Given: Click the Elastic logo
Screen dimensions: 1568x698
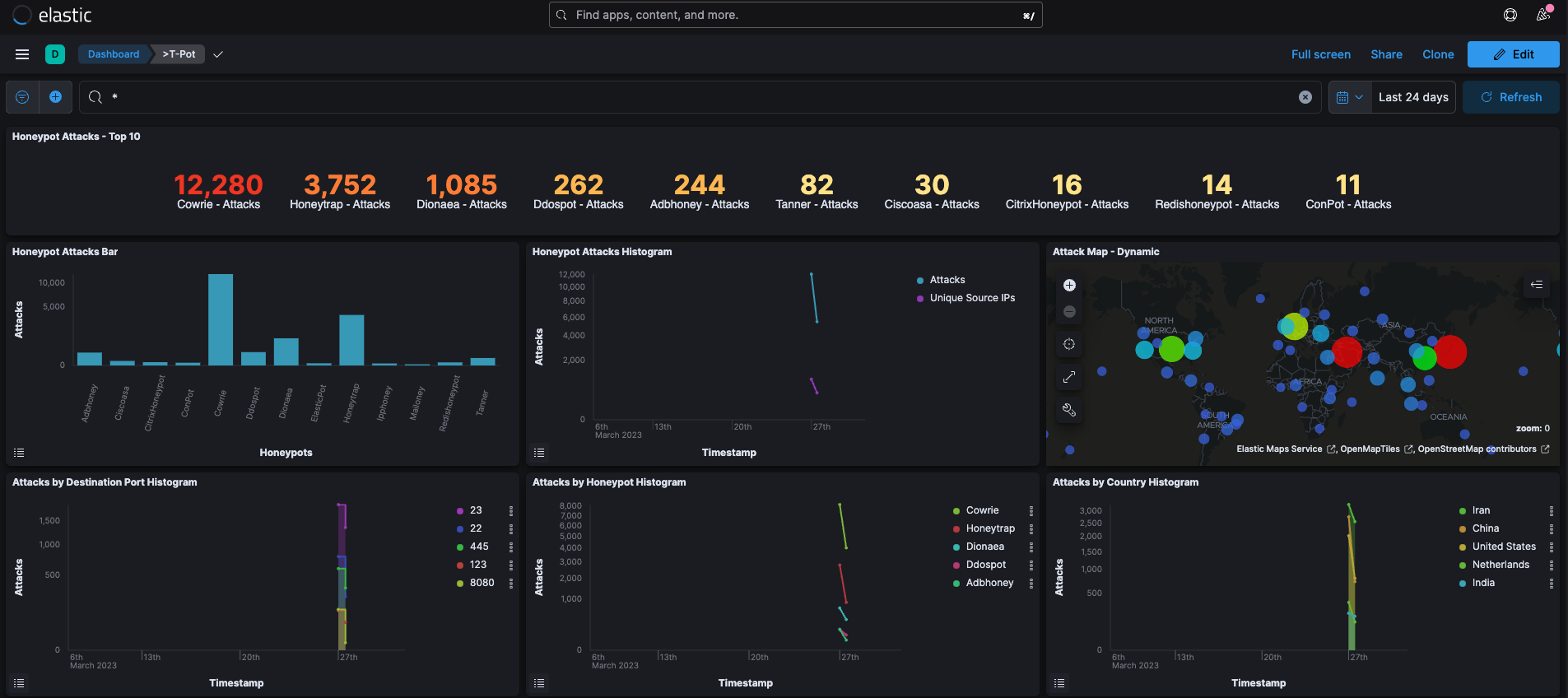Looking at the screenshot, I should [x=53, y=15].
